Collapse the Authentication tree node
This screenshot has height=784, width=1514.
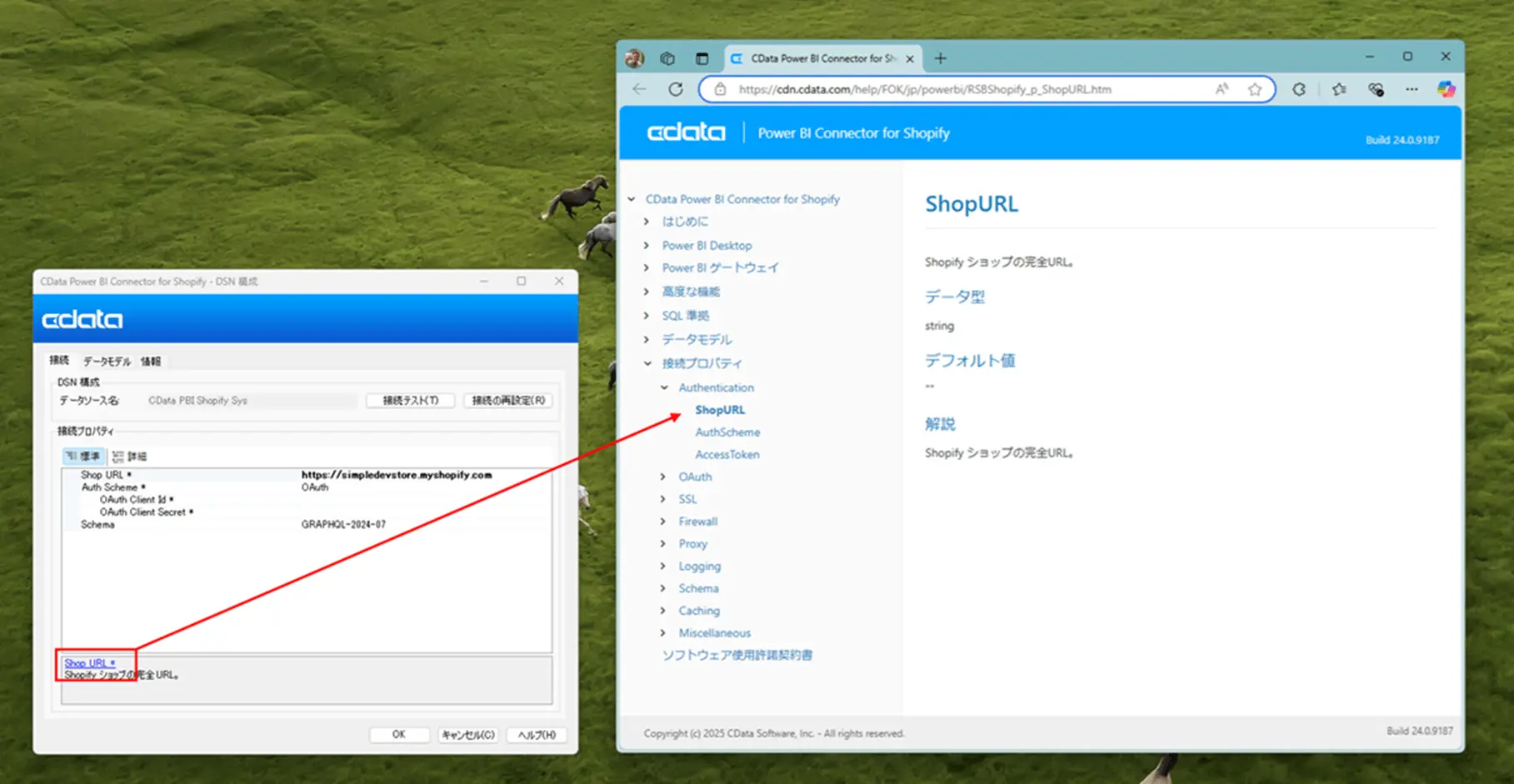tap(664, 387)
